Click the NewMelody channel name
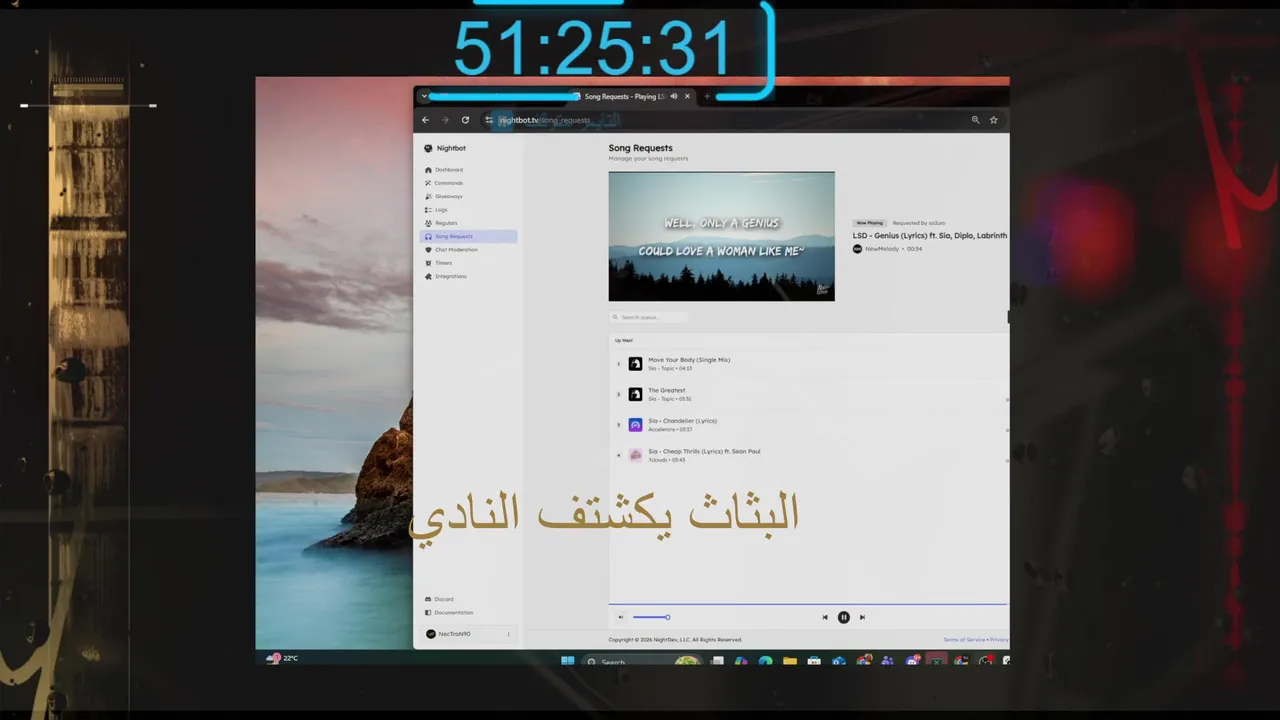Image resolution: width=1280 pixels, height=720 pixels. point(882,249)
